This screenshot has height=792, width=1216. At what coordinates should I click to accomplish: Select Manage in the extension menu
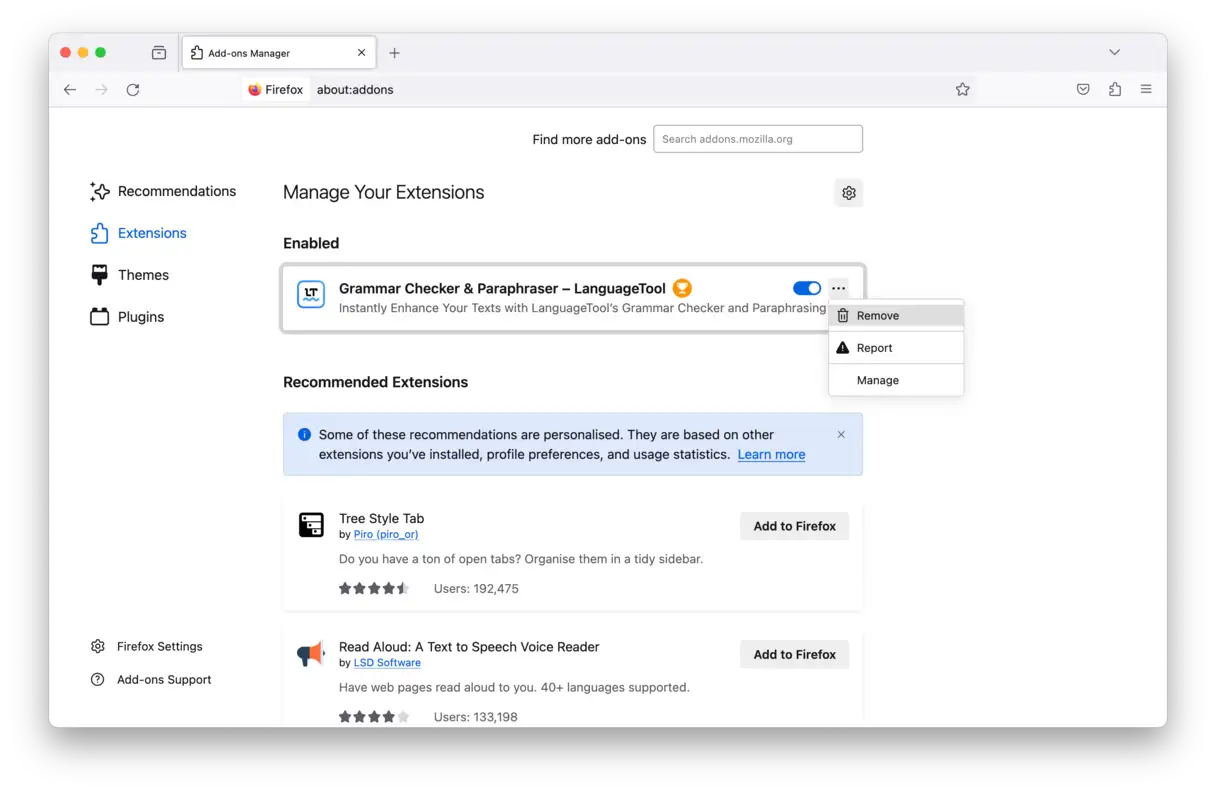coord(877,380)
